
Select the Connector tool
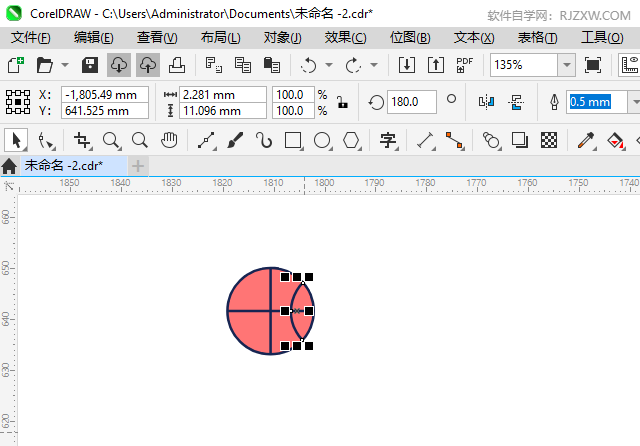point(454,140)
